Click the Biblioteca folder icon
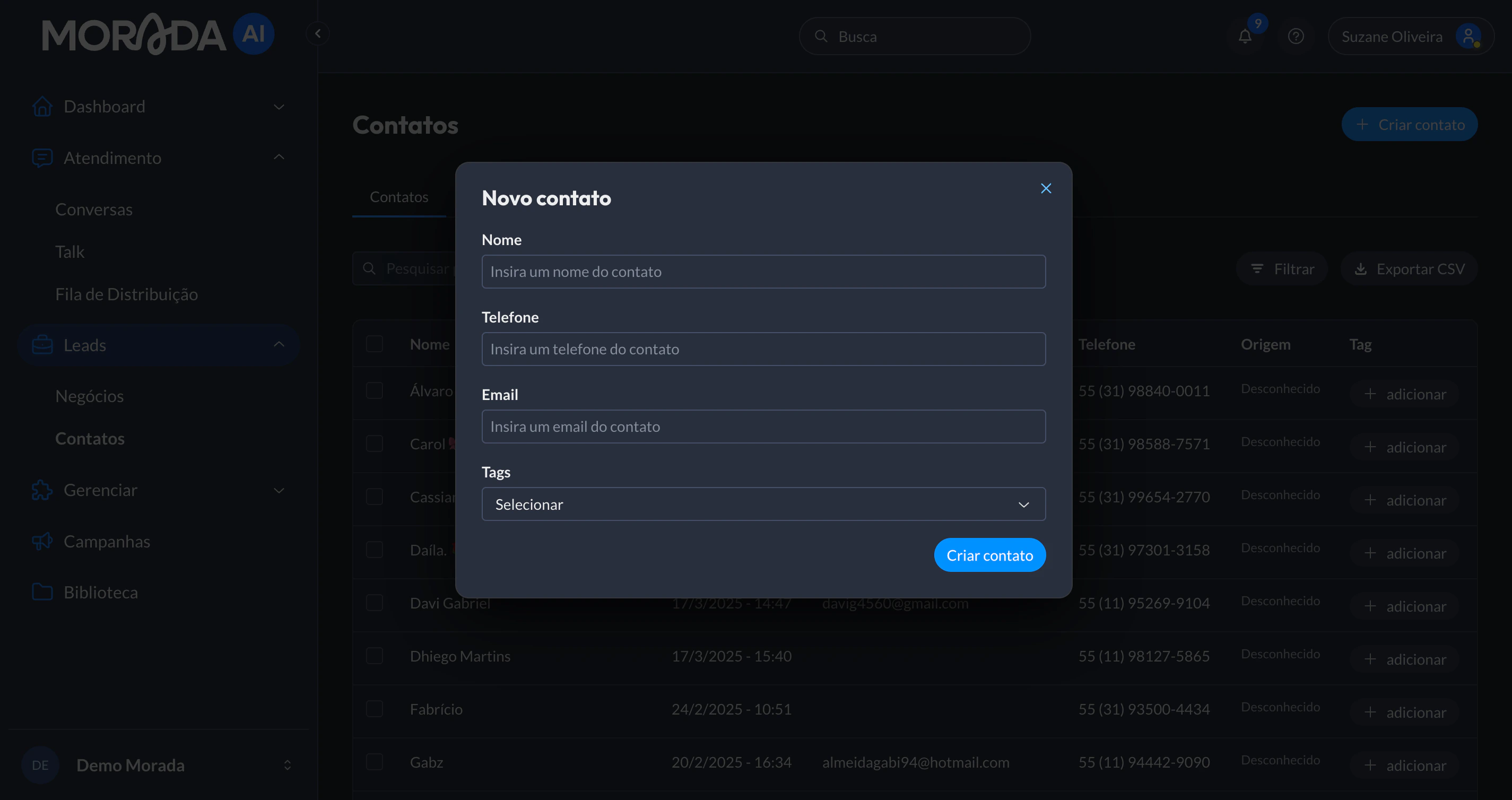1512x800 pixels. click(42, 592)
